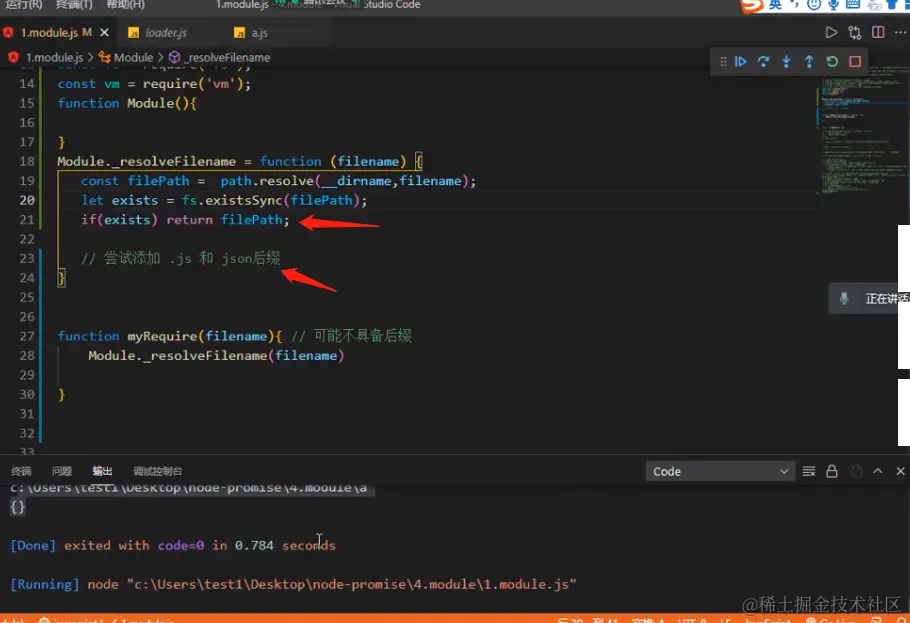The image size is (910, 623).
Task: Open Sogou emoji smiley panel
Action: point(814,5)
